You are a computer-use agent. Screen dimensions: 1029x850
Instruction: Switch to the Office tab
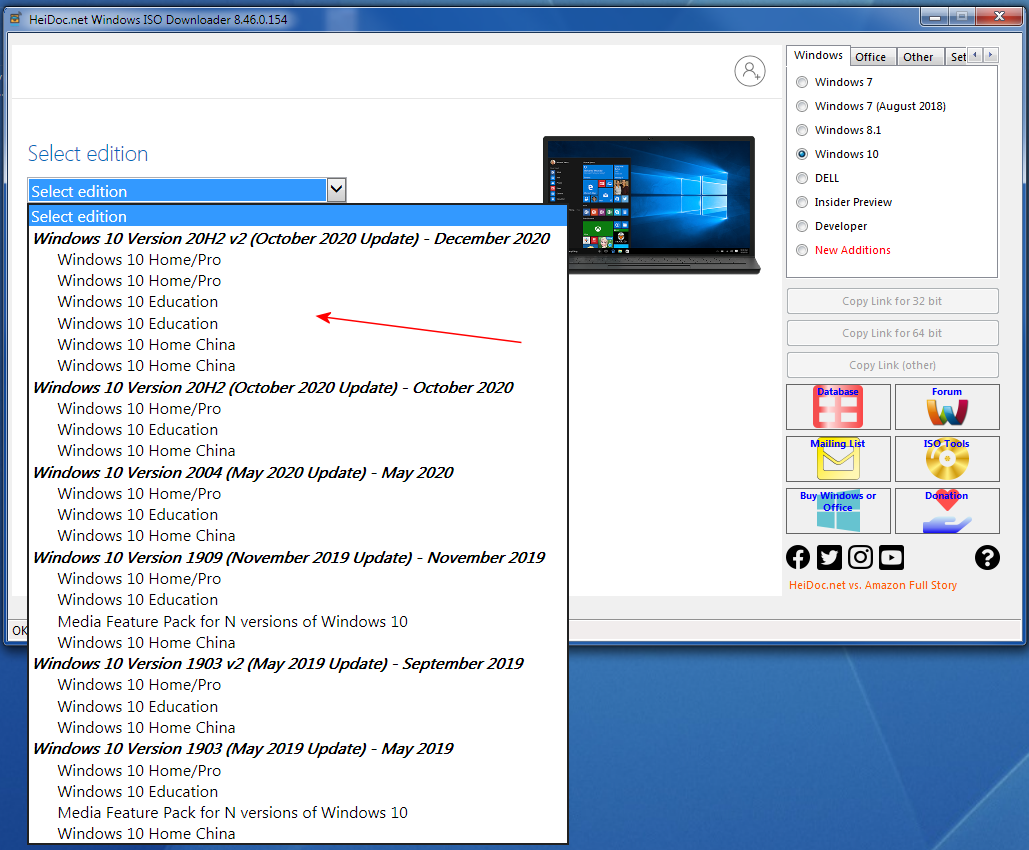coord(871,57)
